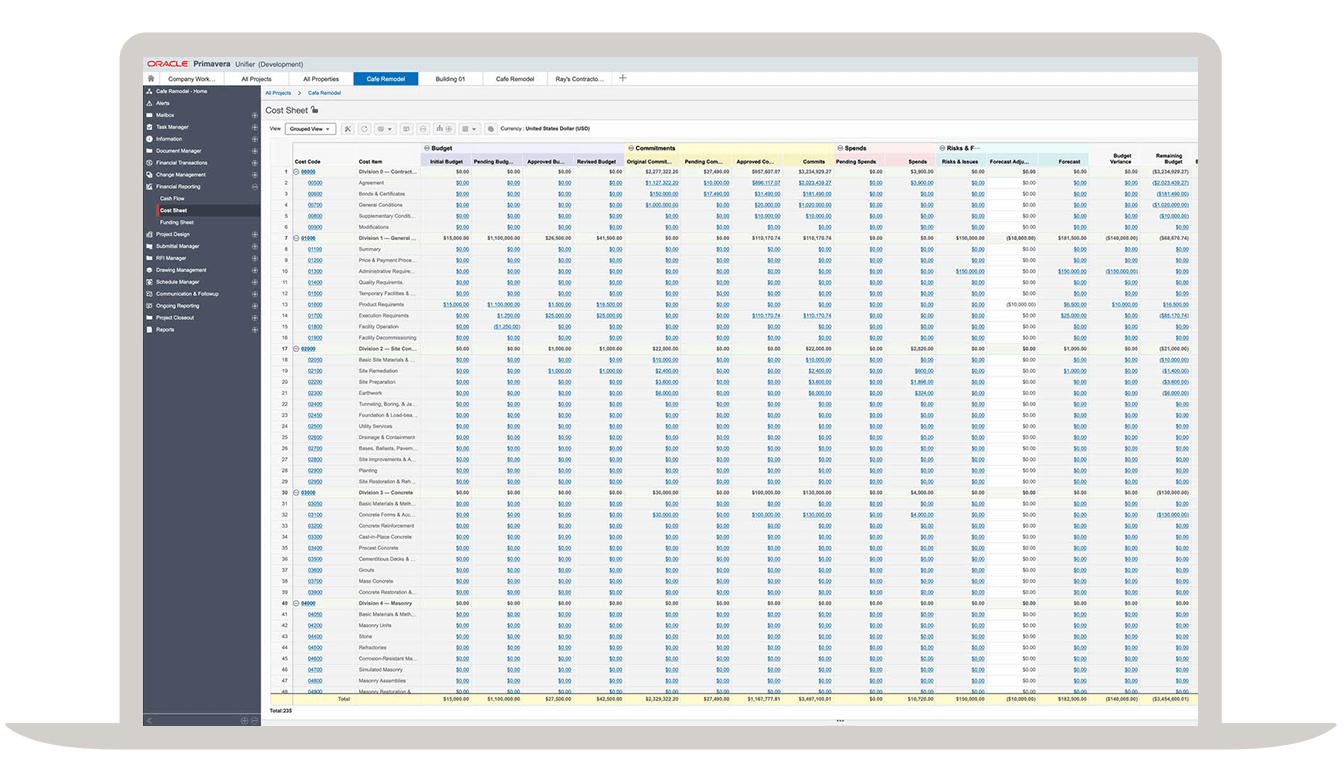Screen dimensions: 1344x764
Task: Open Cash Flow under Financial Reporting
Action: click(172, 199)
